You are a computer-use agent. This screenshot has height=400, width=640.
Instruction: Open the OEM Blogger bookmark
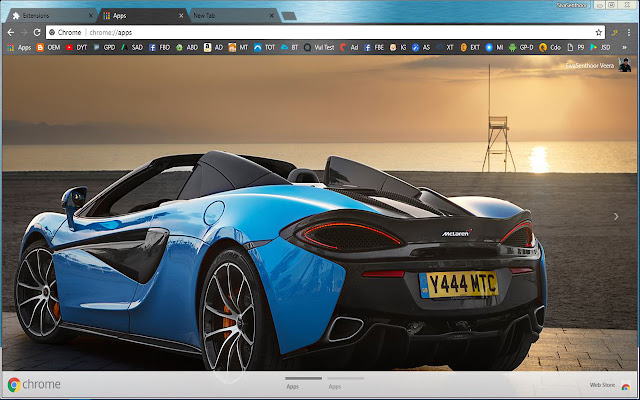pos(49,47)
